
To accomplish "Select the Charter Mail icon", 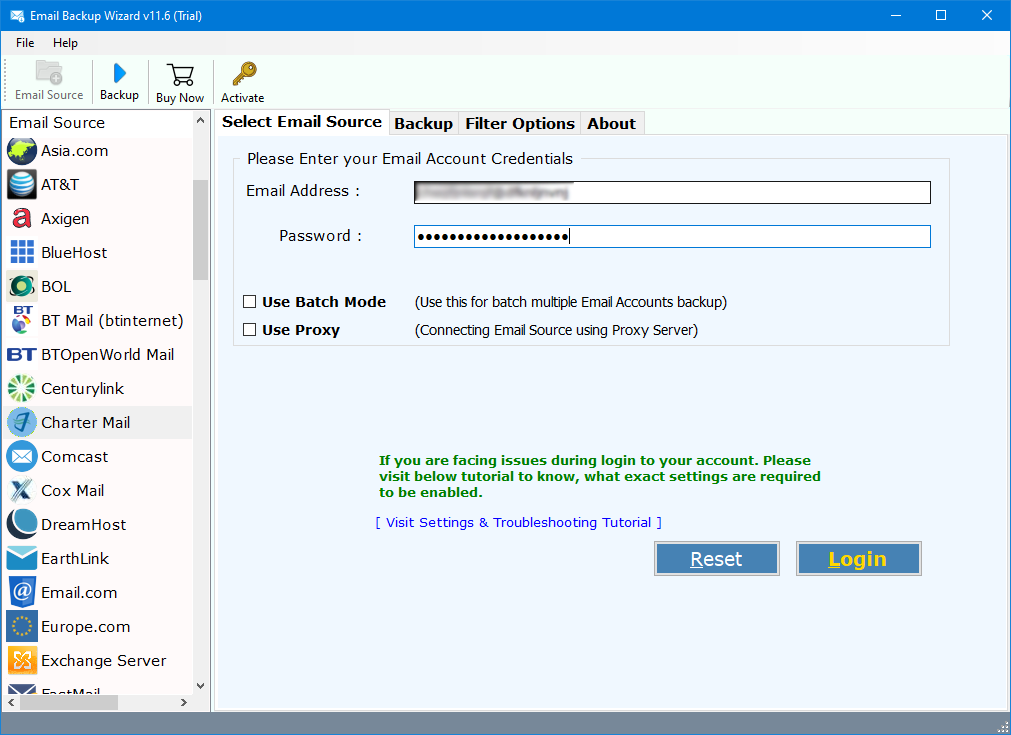I will coord(22,422).
